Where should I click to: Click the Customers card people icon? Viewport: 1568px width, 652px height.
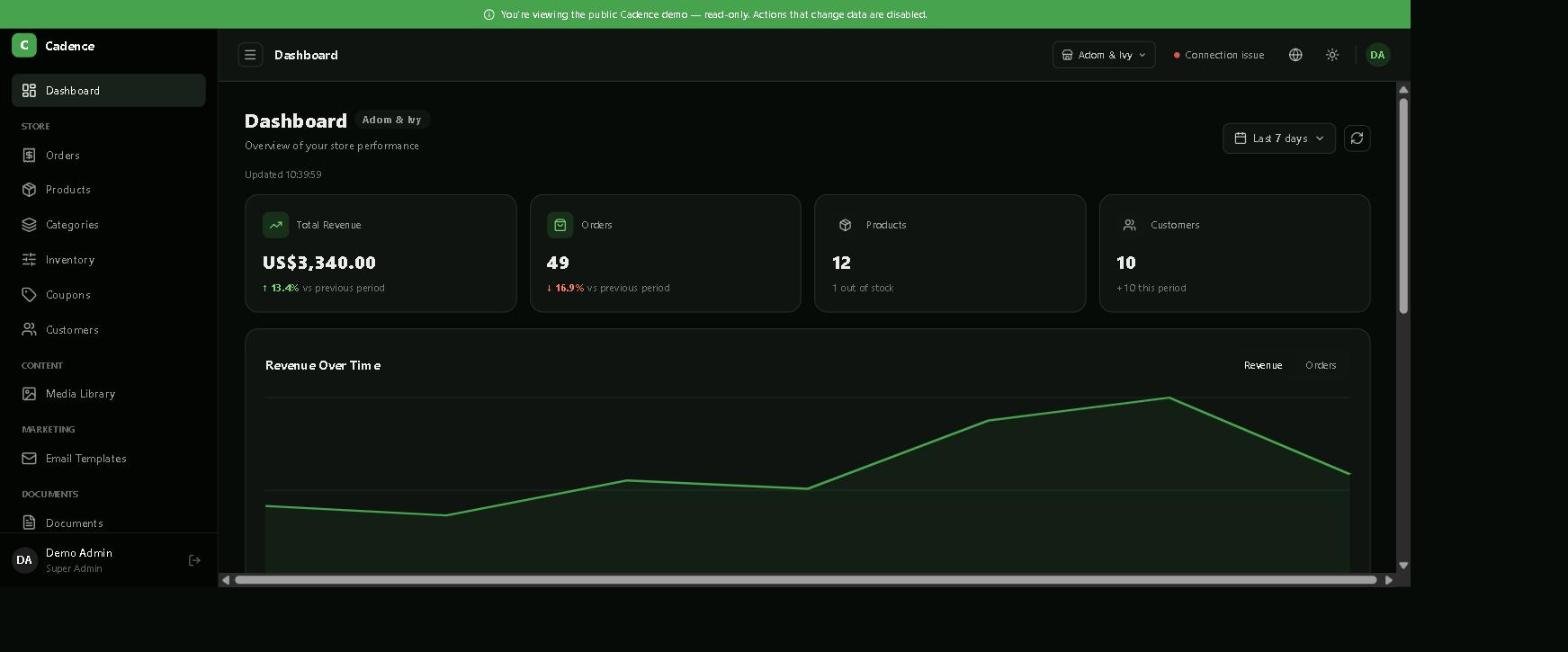1129,225
